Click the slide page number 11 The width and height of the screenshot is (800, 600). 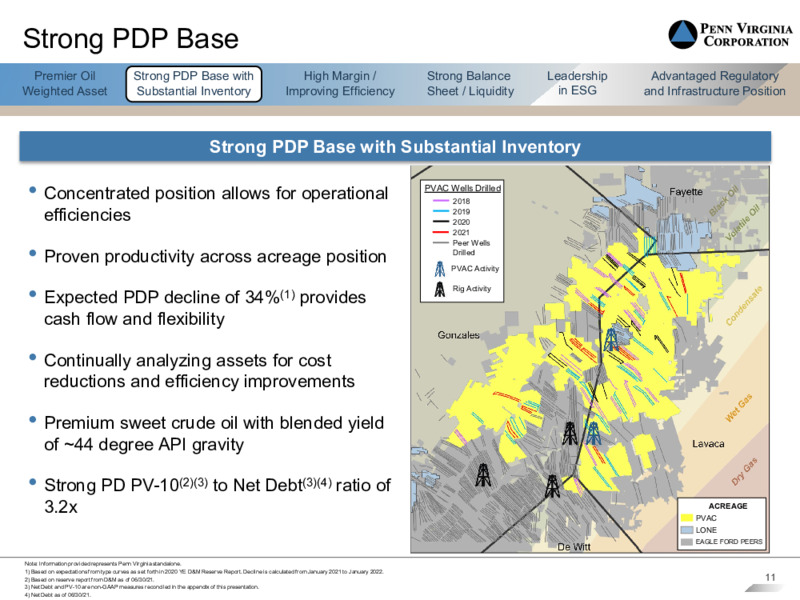tap(770, 578)
